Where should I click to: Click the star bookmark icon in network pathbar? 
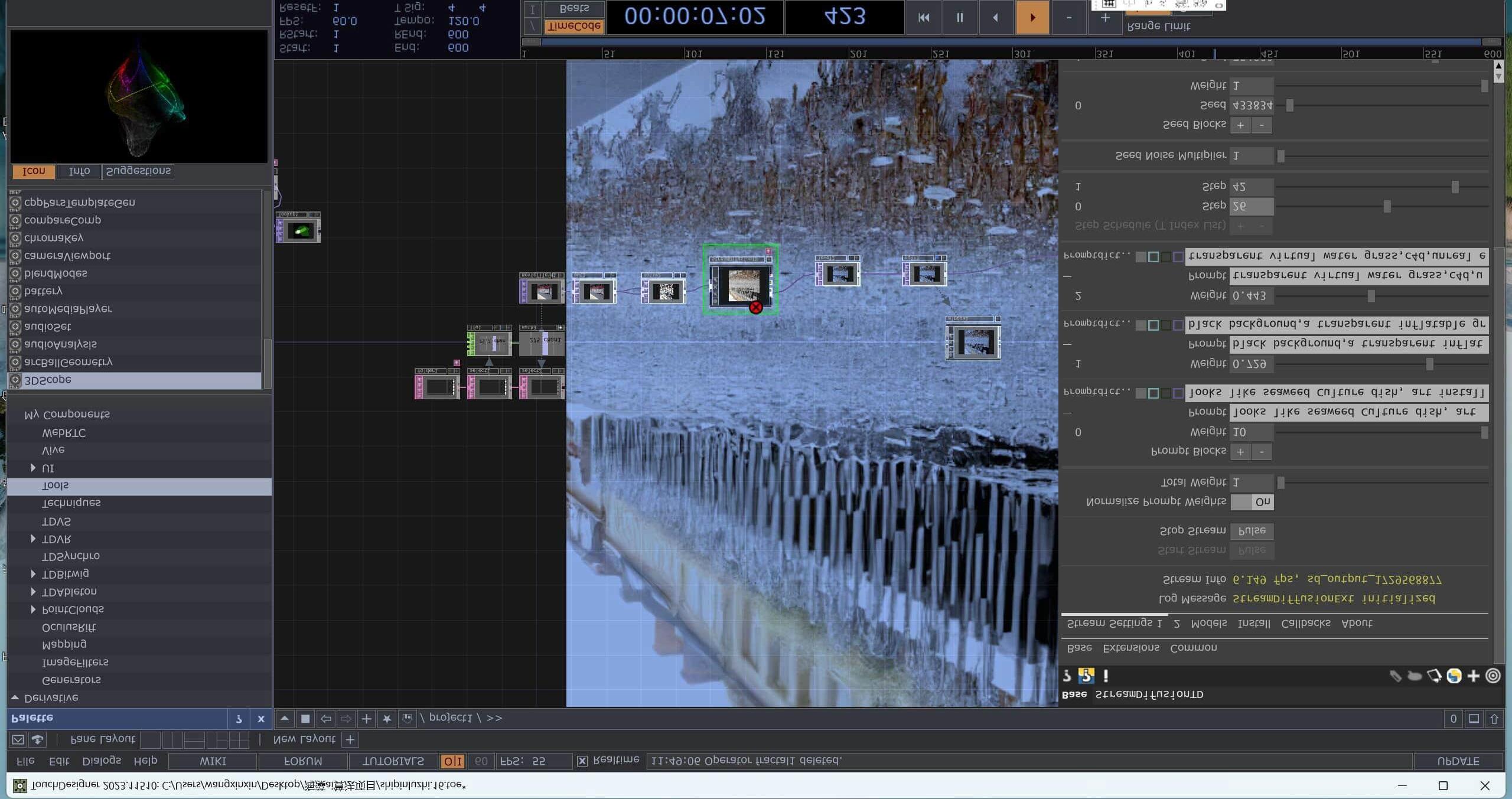click(x=386, y=719)
